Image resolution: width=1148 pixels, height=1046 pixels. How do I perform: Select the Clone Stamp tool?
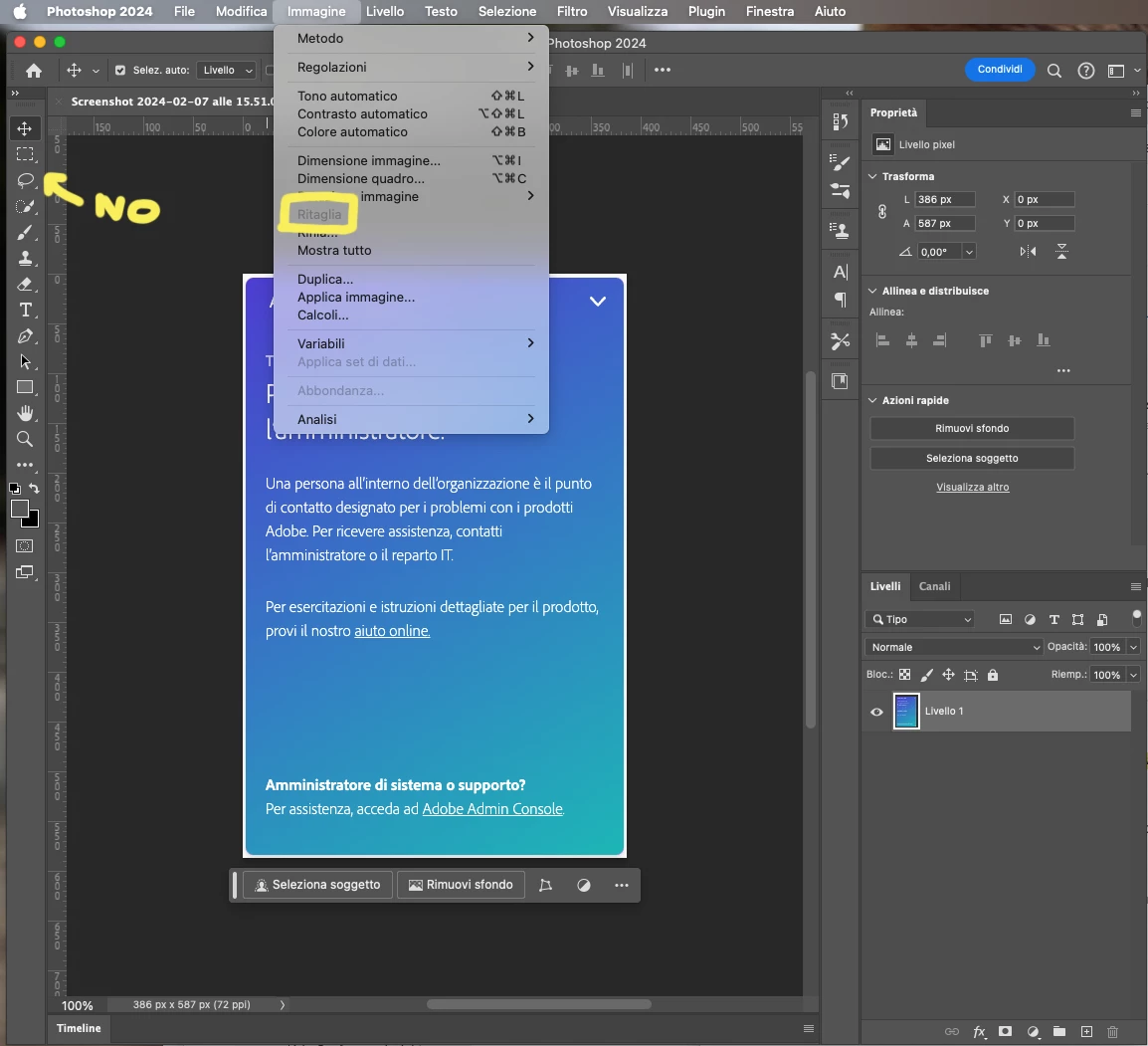pos(25,258)
